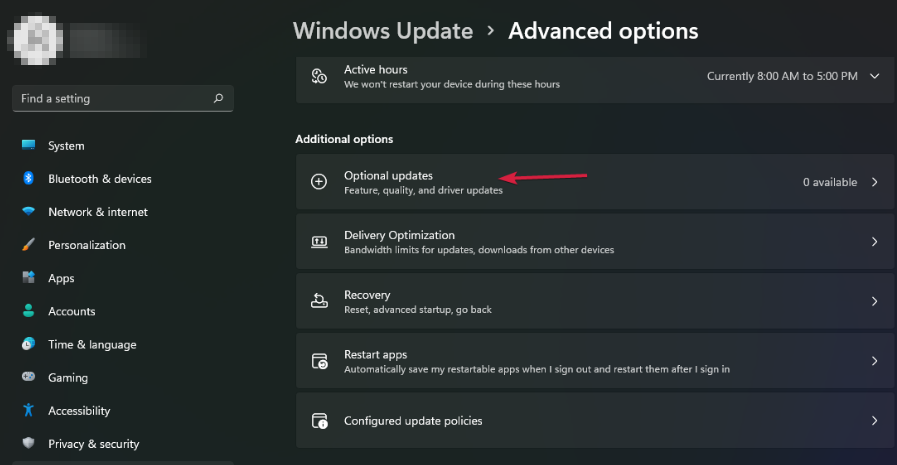Click the search magnifier icon
This screenshot has height=465, width=897.
218,99
